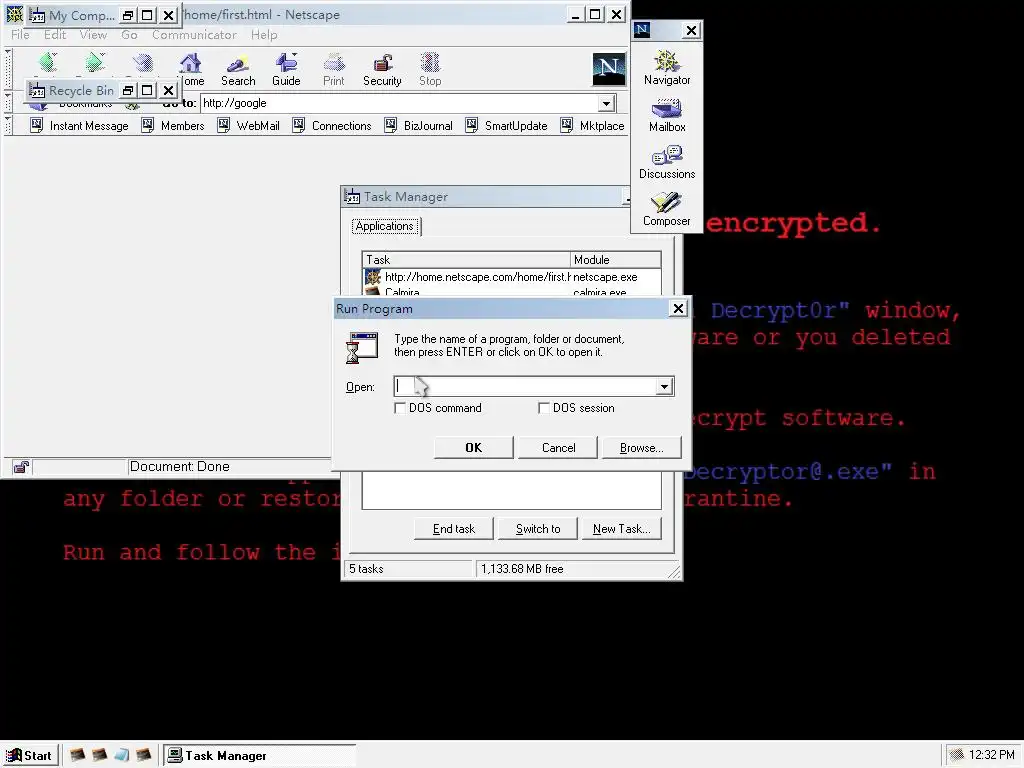The height and width of the screenshot is (768, 1024).
Task: Go to the Home page in Netscape
Action: pos(191,70)
